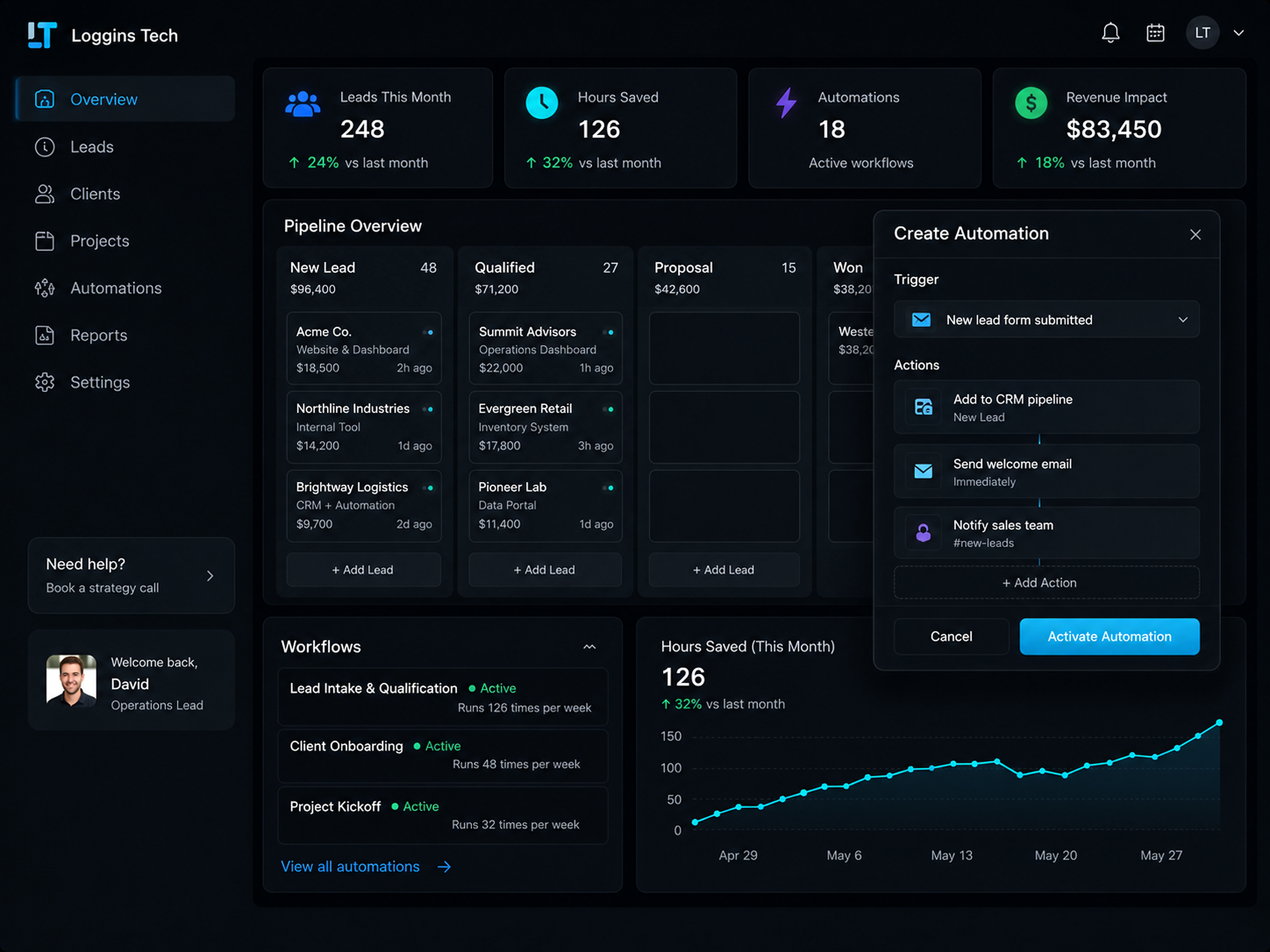Open the Summit Advisors lead card
This screenshot has height=952, width=1270.
click(x=546, y=348)
